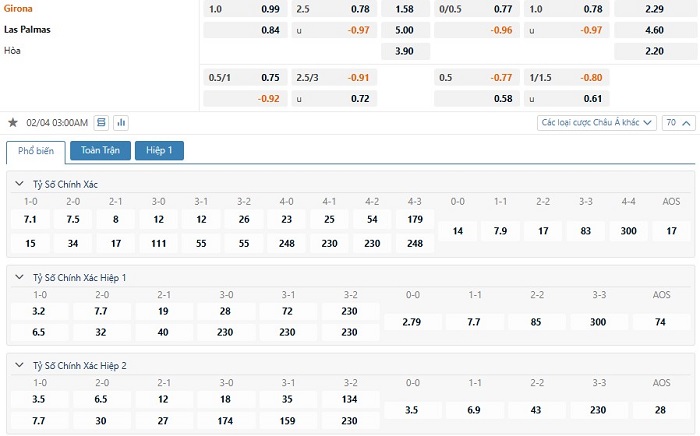Collapse the Tỷ Số Chính Xác section
The image size is (700, 436).
tap(19, 184)
